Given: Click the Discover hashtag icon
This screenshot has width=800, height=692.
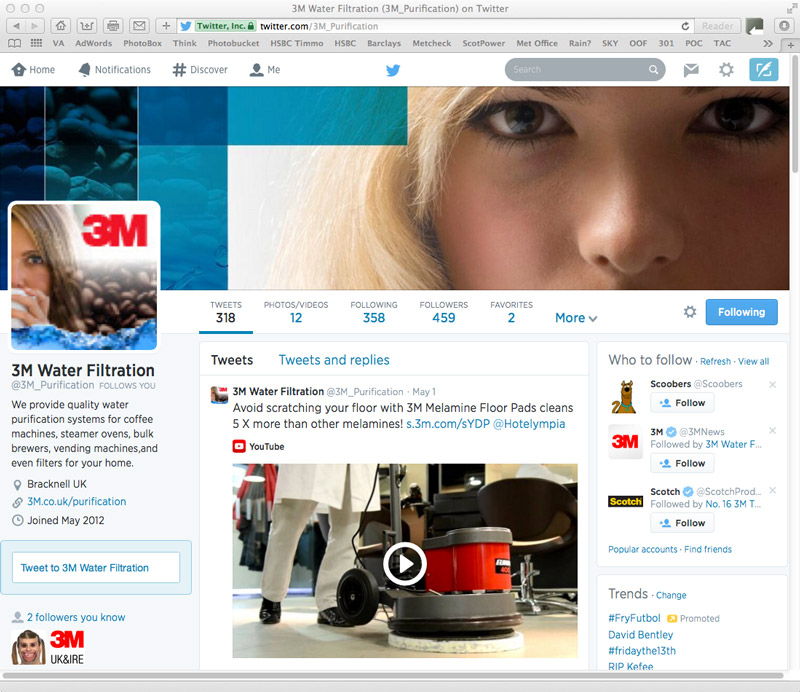Looking at the screenshot, I should (180, 70).
